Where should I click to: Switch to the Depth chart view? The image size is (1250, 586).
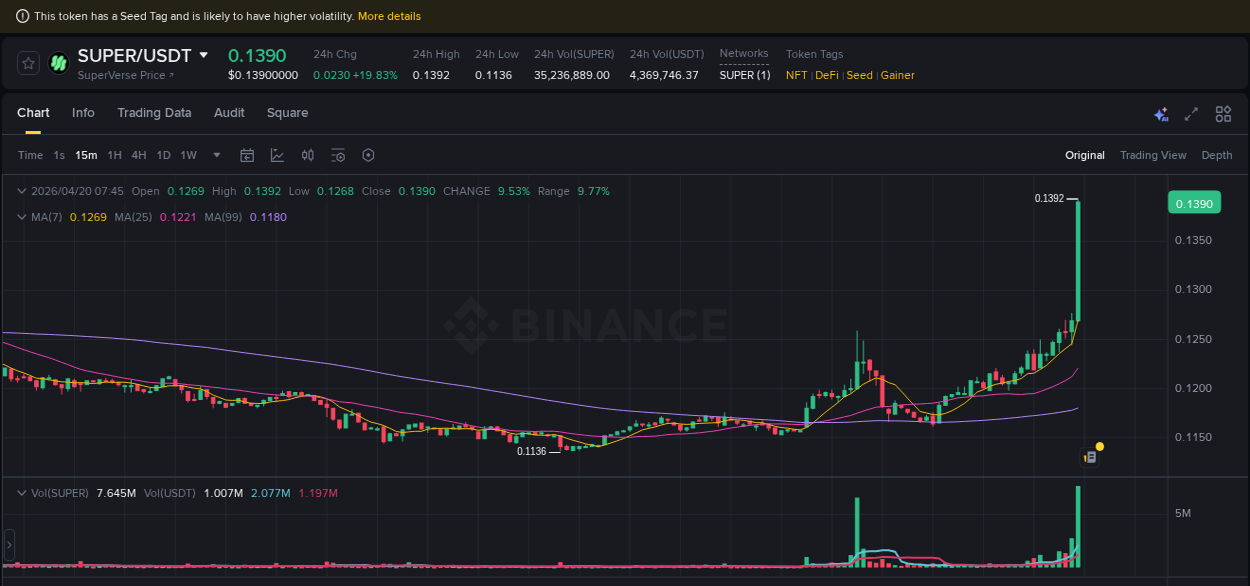click(1217, 155)
